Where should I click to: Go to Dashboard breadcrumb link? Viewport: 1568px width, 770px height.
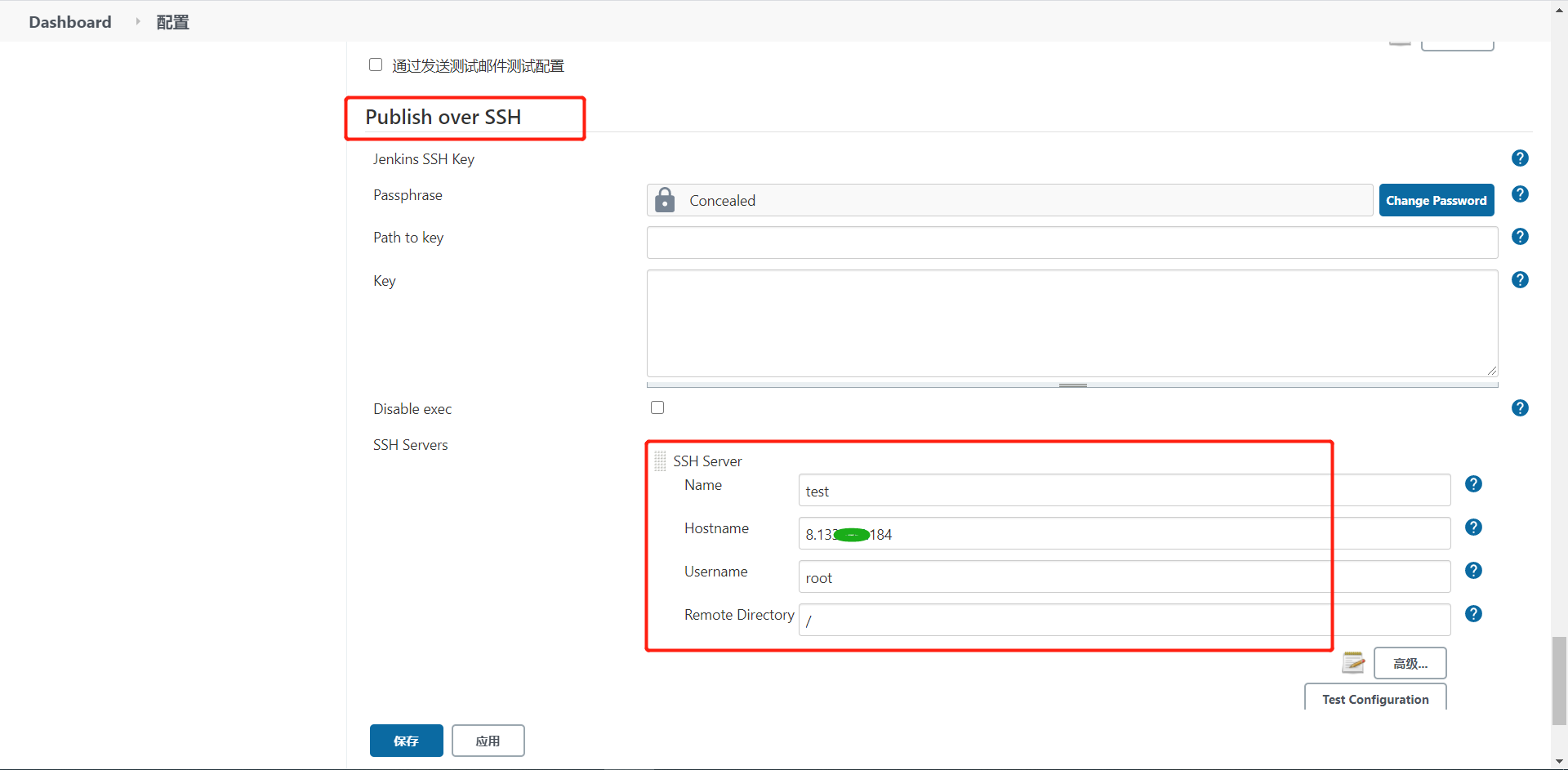70,22
